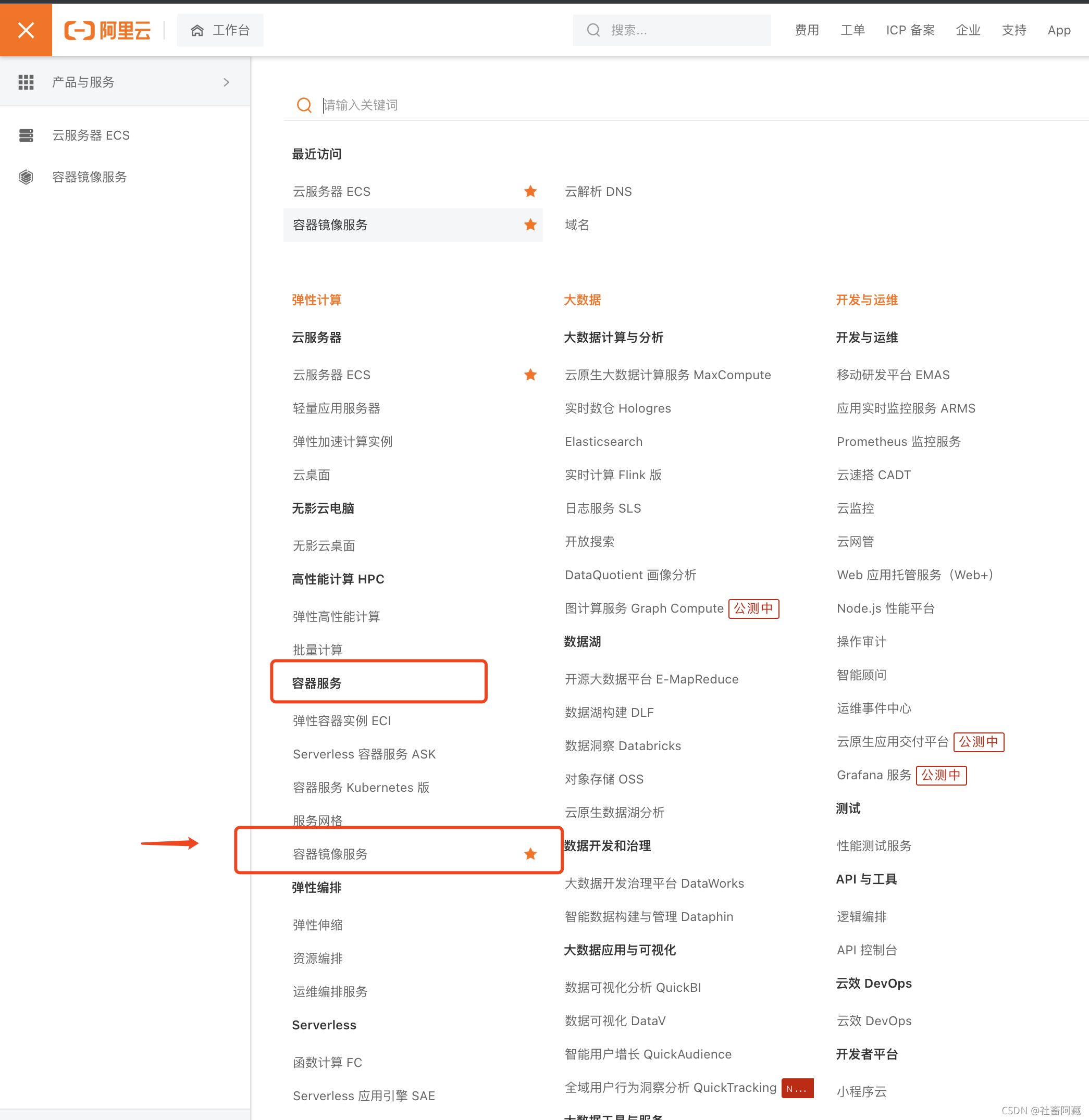Select 轻量应用服务器
Image resolution: width=1089 pixels, height=1120 pixels.
[x=336, y=408]
